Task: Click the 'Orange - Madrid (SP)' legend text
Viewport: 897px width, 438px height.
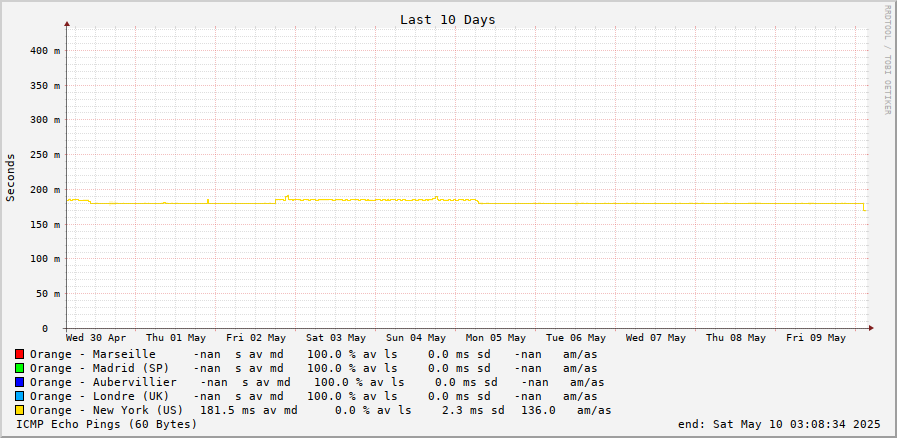Action: 100,368
